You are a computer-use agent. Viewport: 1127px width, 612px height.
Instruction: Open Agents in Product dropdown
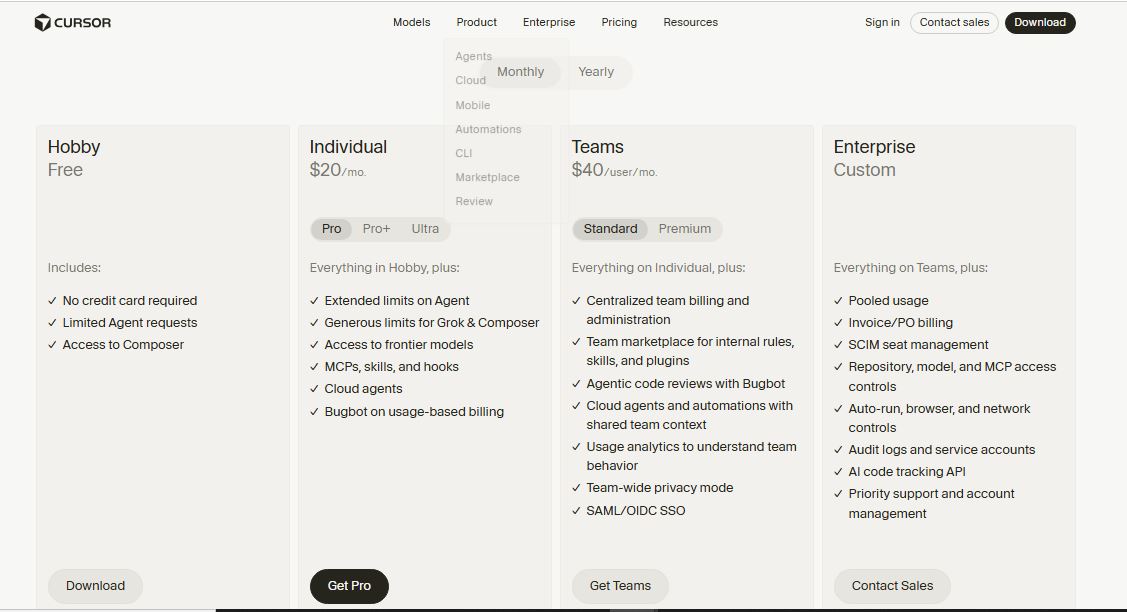pyautogui.click(x=474, y=56)
